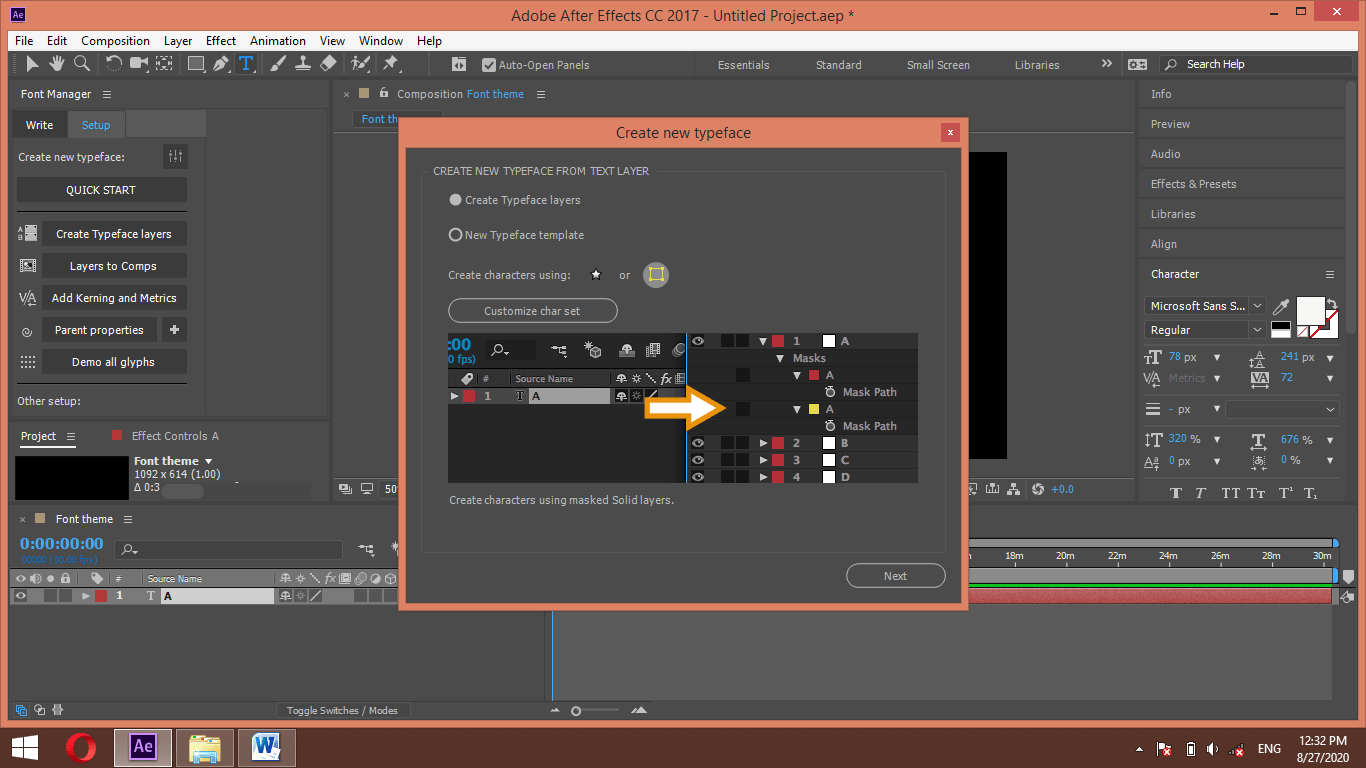Select the Hand tool
This screenshot has width=1366, height=768.
click(x=57, y=63)
